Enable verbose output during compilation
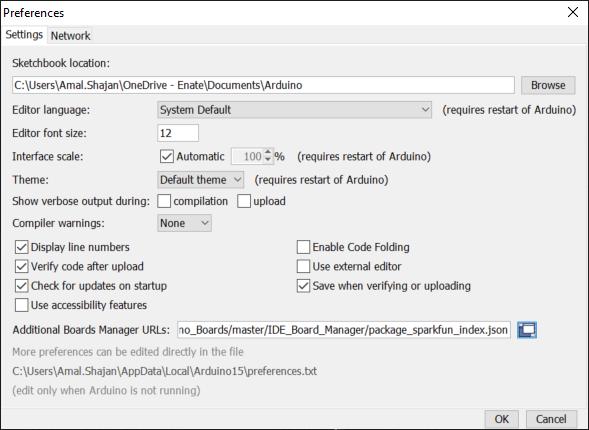 point(164,201)
